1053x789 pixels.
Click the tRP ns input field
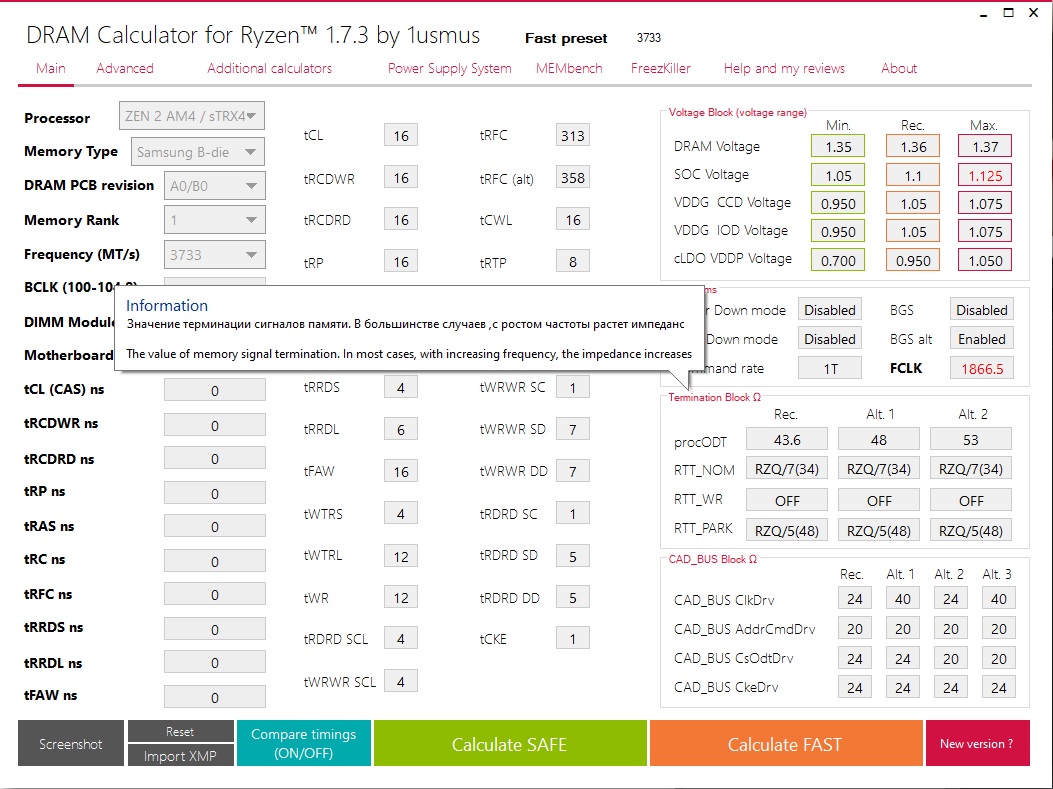tap(214, 493)
